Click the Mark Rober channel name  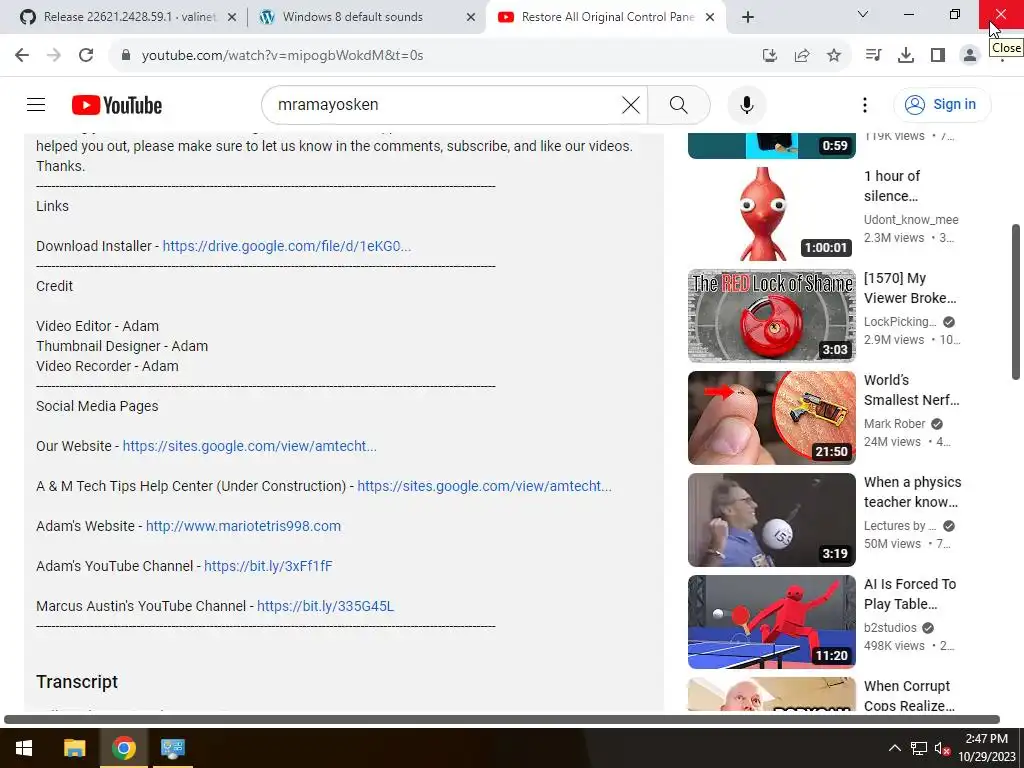pos(894,424)
